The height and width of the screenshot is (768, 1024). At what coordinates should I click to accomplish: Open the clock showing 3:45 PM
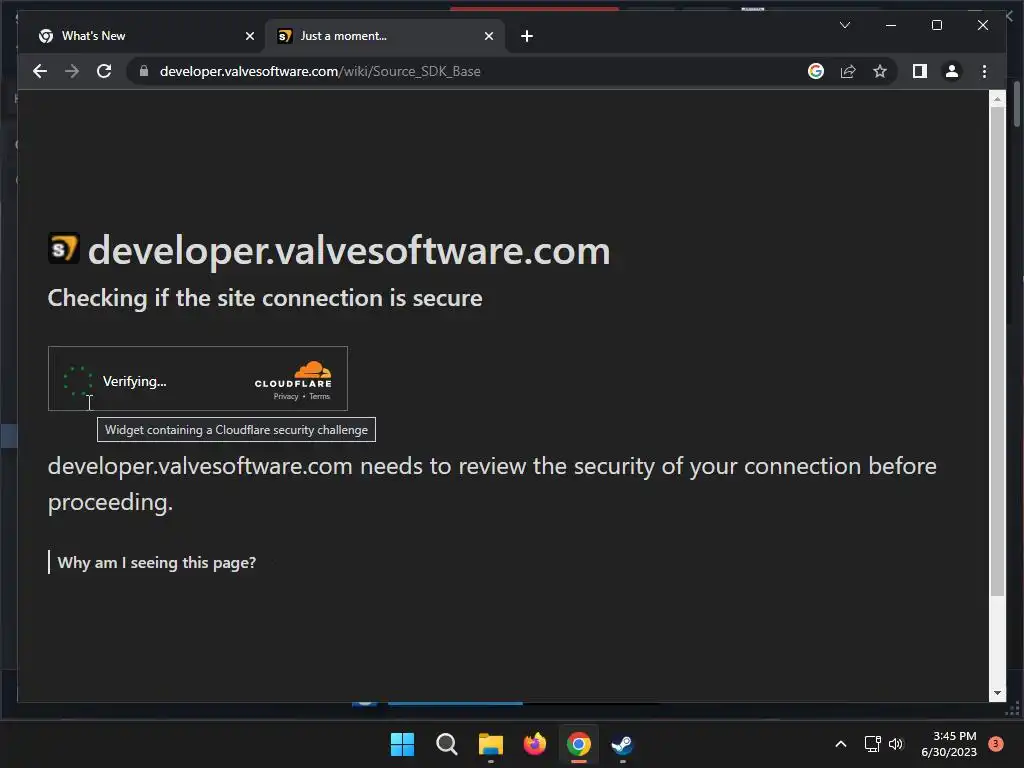(x=949, y=744)
